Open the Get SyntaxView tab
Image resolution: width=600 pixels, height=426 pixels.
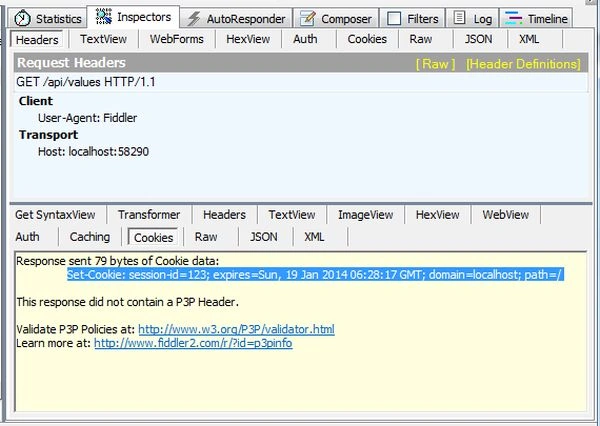(55, 215)
